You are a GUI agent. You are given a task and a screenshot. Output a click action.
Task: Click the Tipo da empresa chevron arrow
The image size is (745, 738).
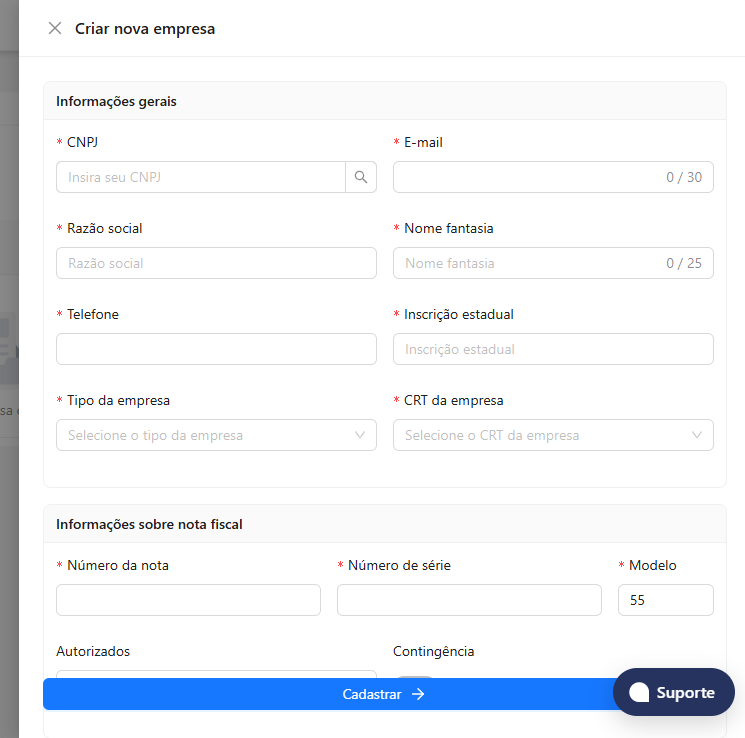point(360,435)
